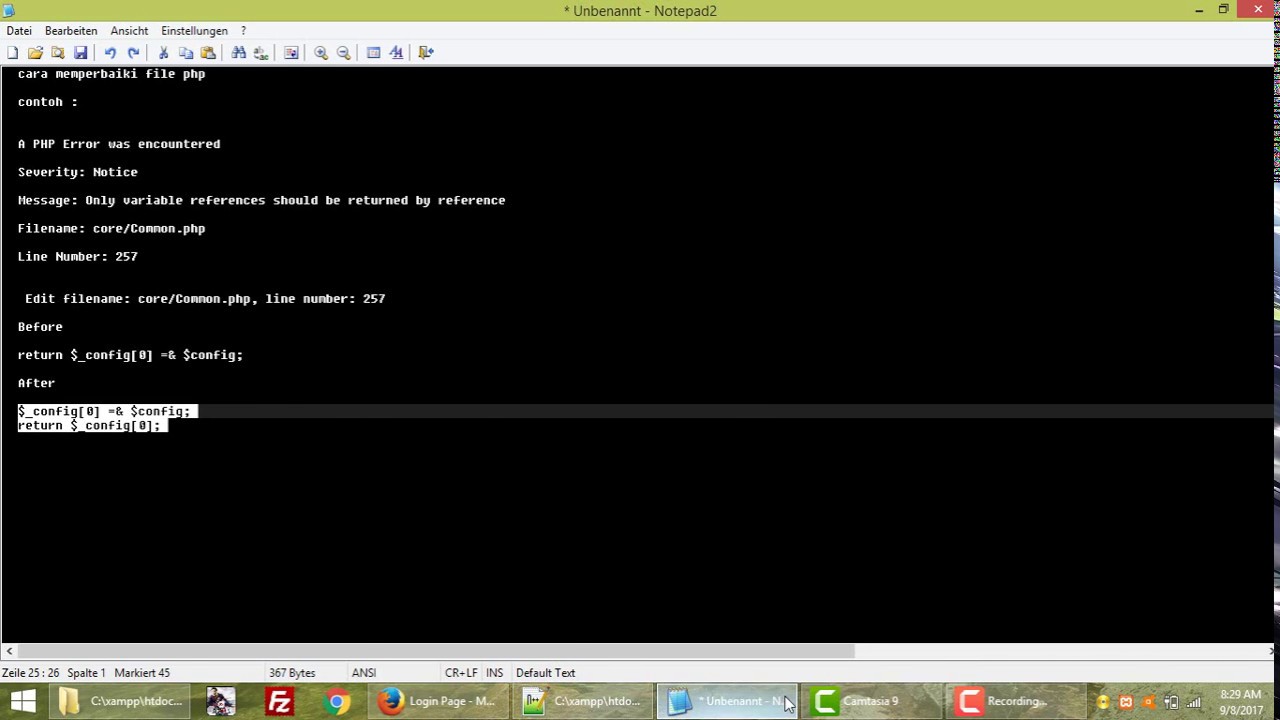Click the 'Severity: Notice' line
This screenshot has height=720, width=1280.
coord(77,172)
